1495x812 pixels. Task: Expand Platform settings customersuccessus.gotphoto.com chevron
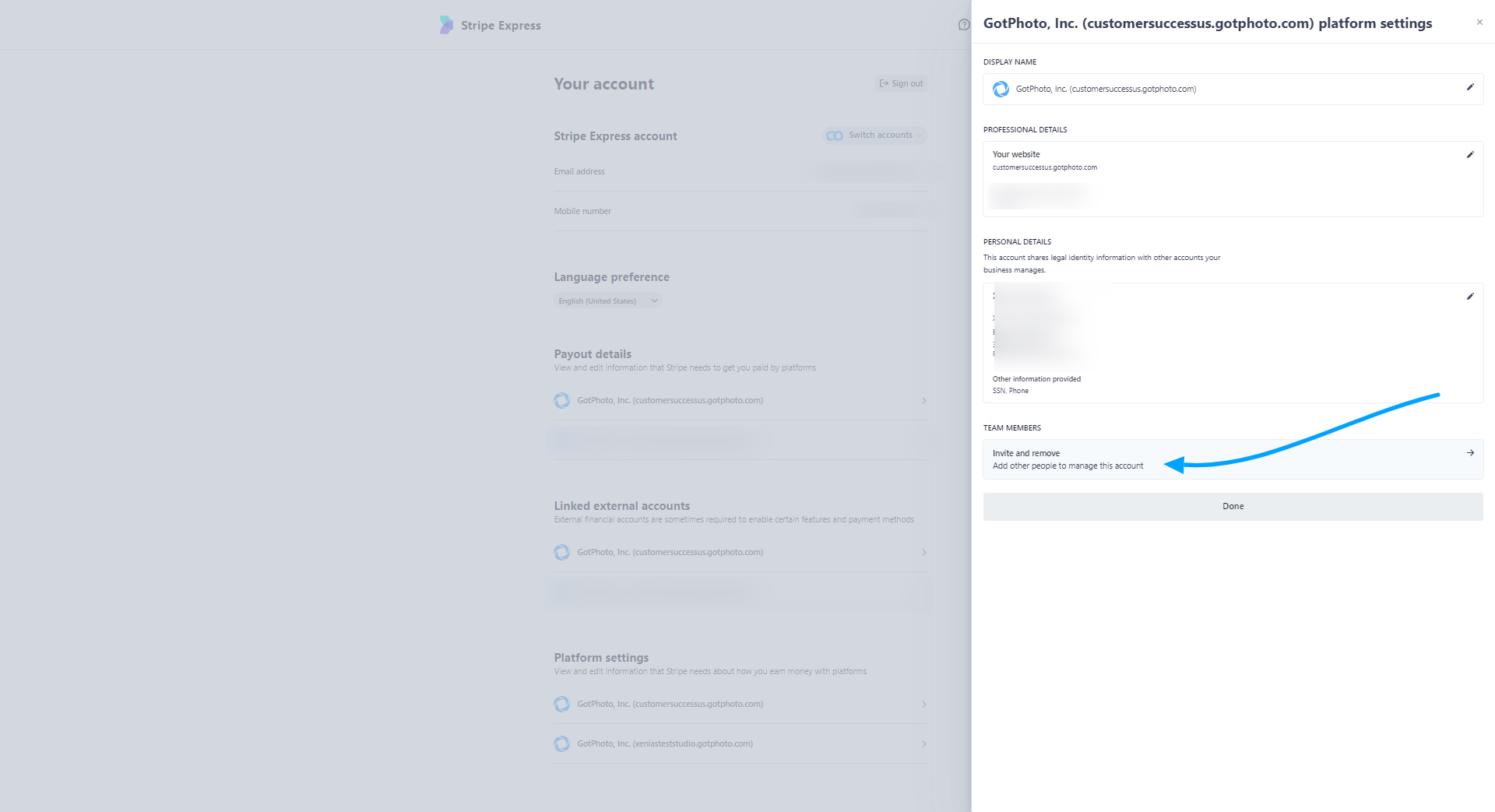click(924, 705)
